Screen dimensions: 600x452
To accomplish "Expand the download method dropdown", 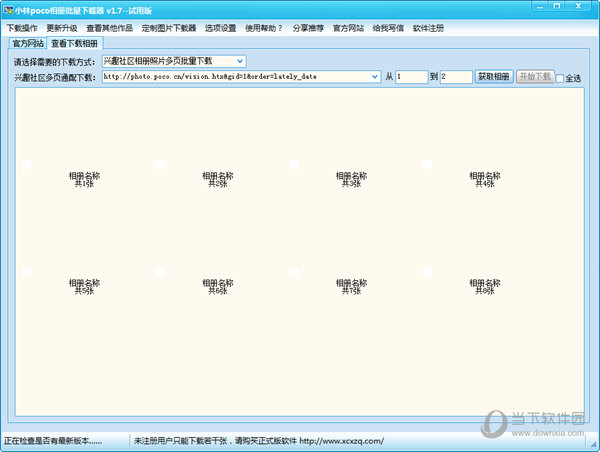I will [240, 61].
